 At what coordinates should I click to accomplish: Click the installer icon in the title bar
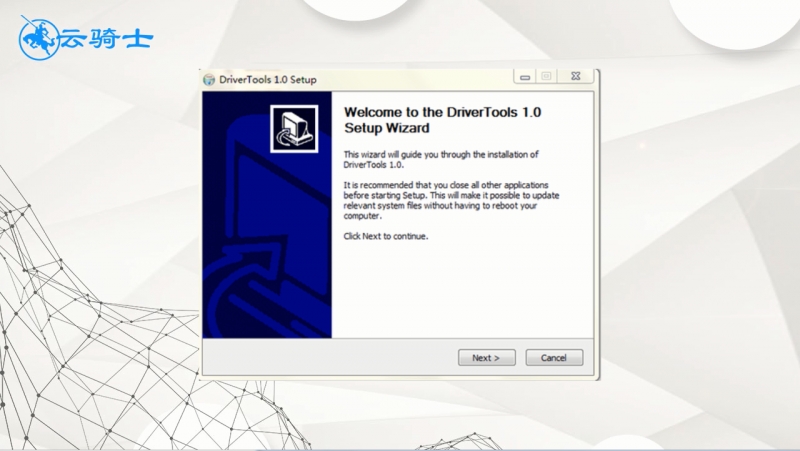[x=209, y=80]
